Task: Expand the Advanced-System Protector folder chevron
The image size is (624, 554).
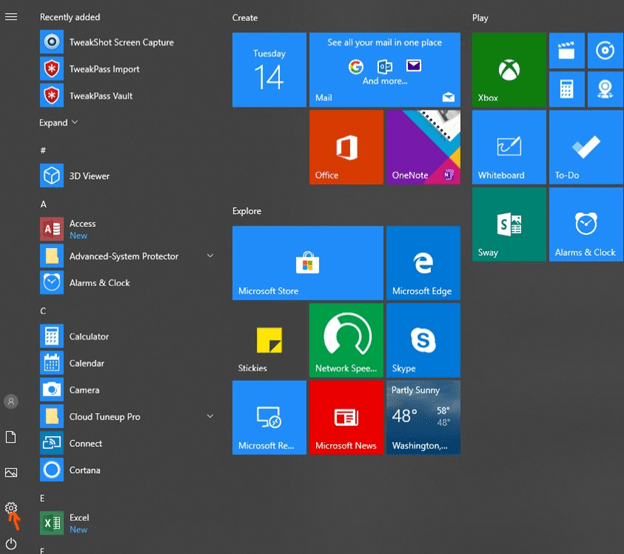Action: pyautogui.click(x=210, y=256)
